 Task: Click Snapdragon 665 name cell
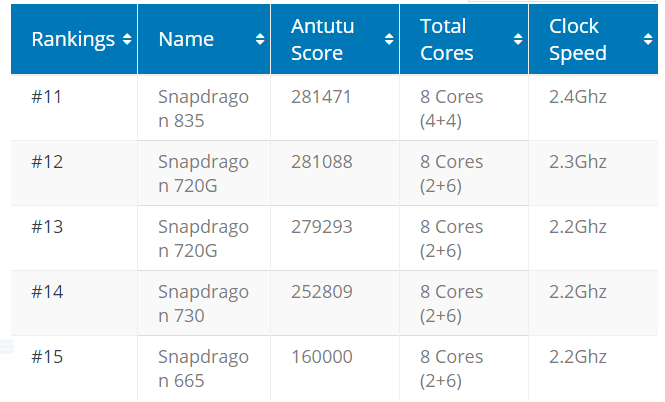(204, 368)
